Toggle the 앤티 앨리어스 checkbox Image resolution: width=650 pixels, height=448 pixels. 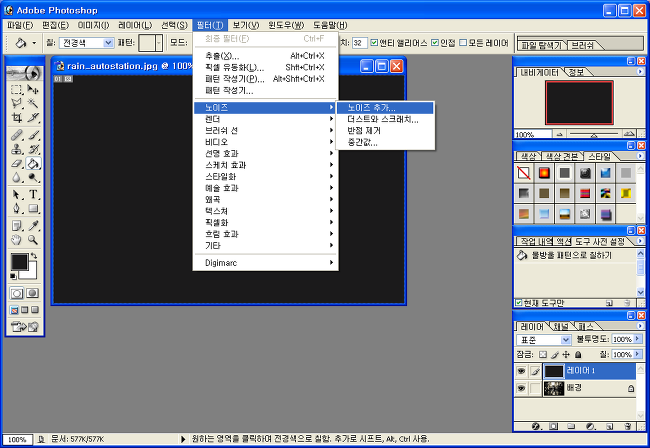click(x=374, y=43)
